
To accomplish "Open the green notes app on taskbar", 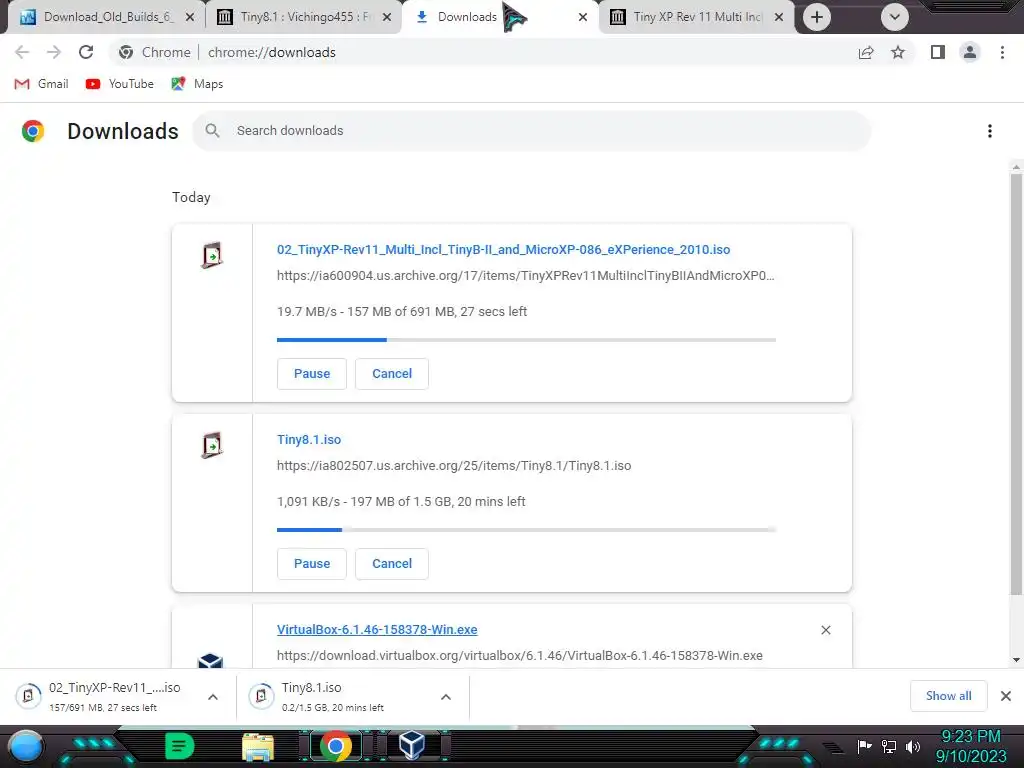I will 179,746.
